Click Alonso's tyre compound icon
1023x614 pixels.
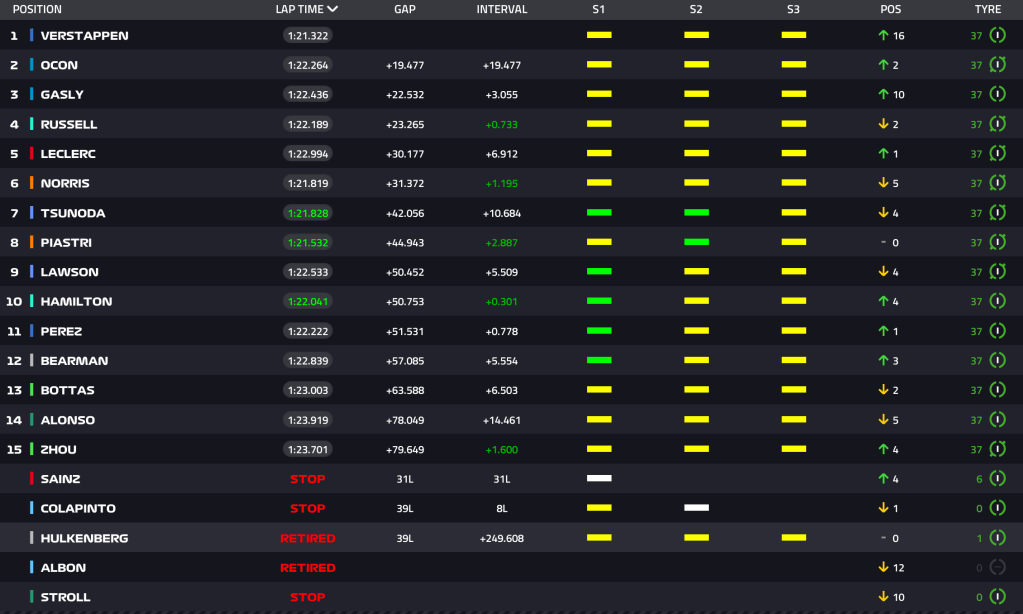click(x=998, y=420)
